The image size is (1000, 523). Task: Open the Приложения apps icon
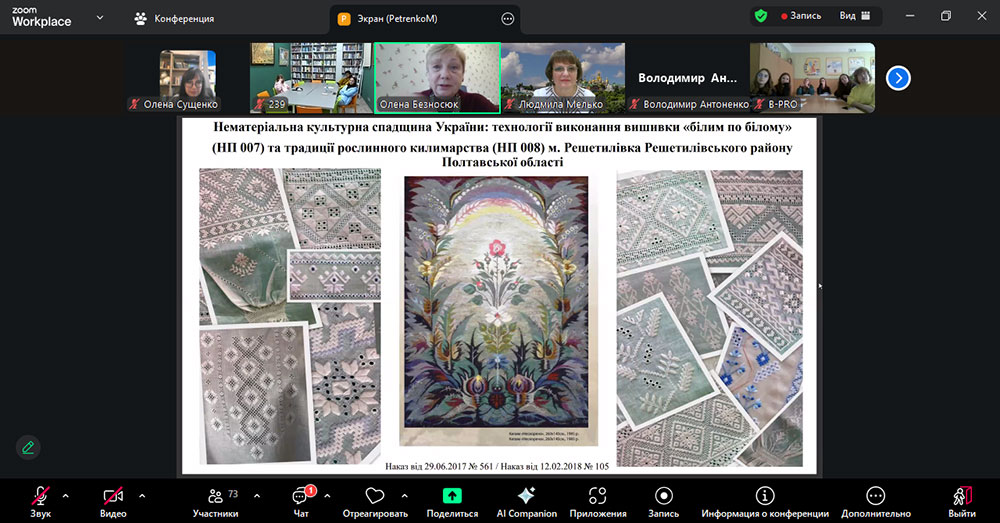coord(598,496)
